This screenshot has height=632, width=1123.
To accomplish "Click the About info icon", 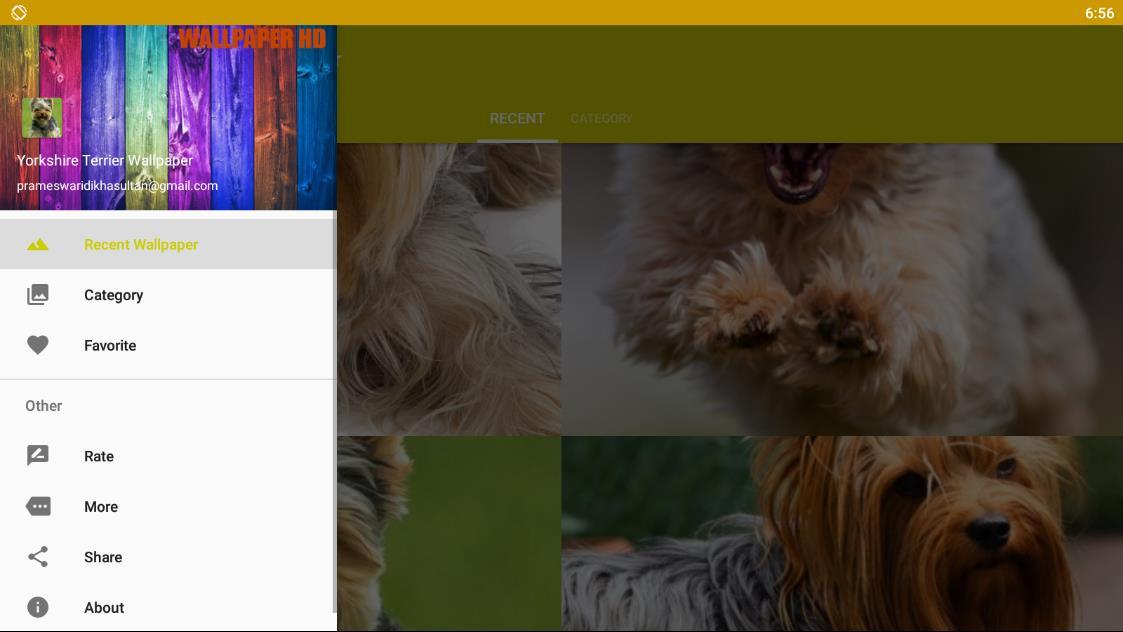I will point(37,608).
